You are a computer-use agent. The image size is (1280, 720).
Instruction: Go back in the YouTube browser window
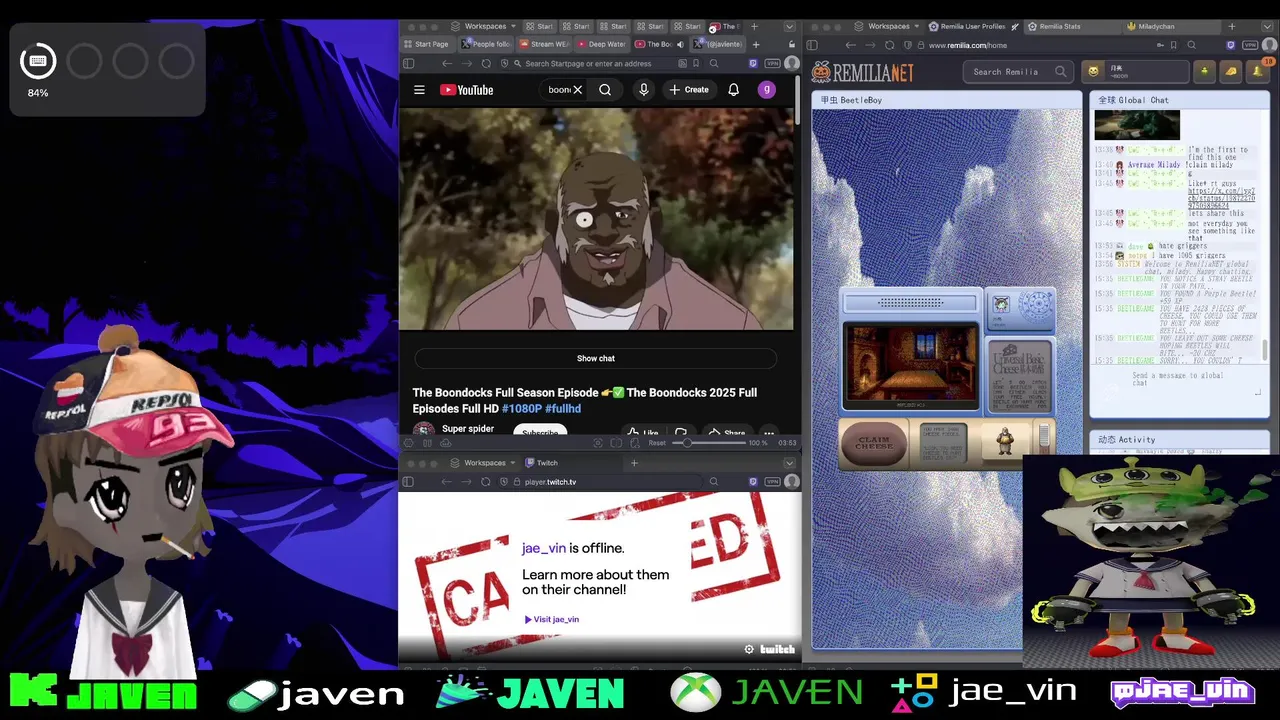(447, 63)
